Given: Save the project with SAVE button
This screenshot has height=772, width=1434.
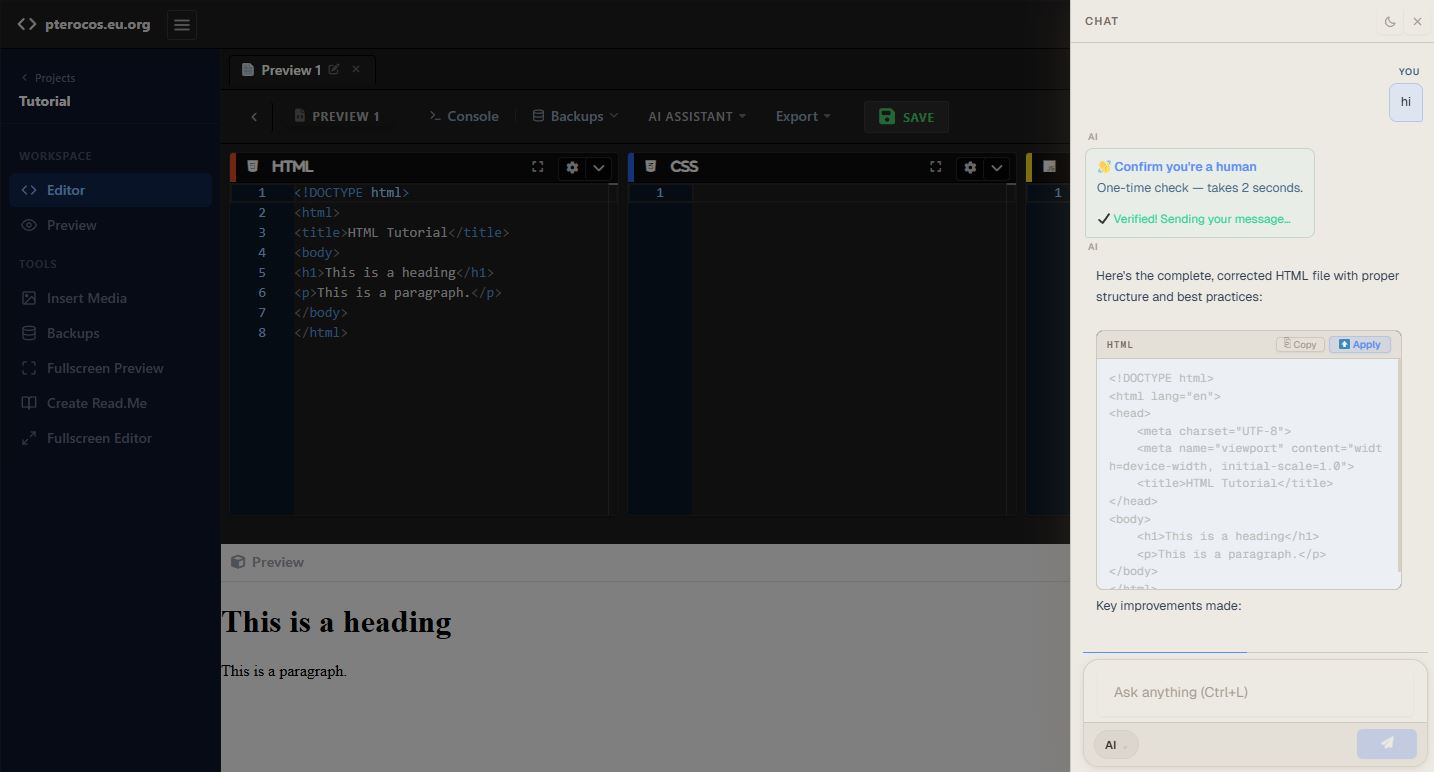Looking at the screenshot, I should (x=906, y=117).
